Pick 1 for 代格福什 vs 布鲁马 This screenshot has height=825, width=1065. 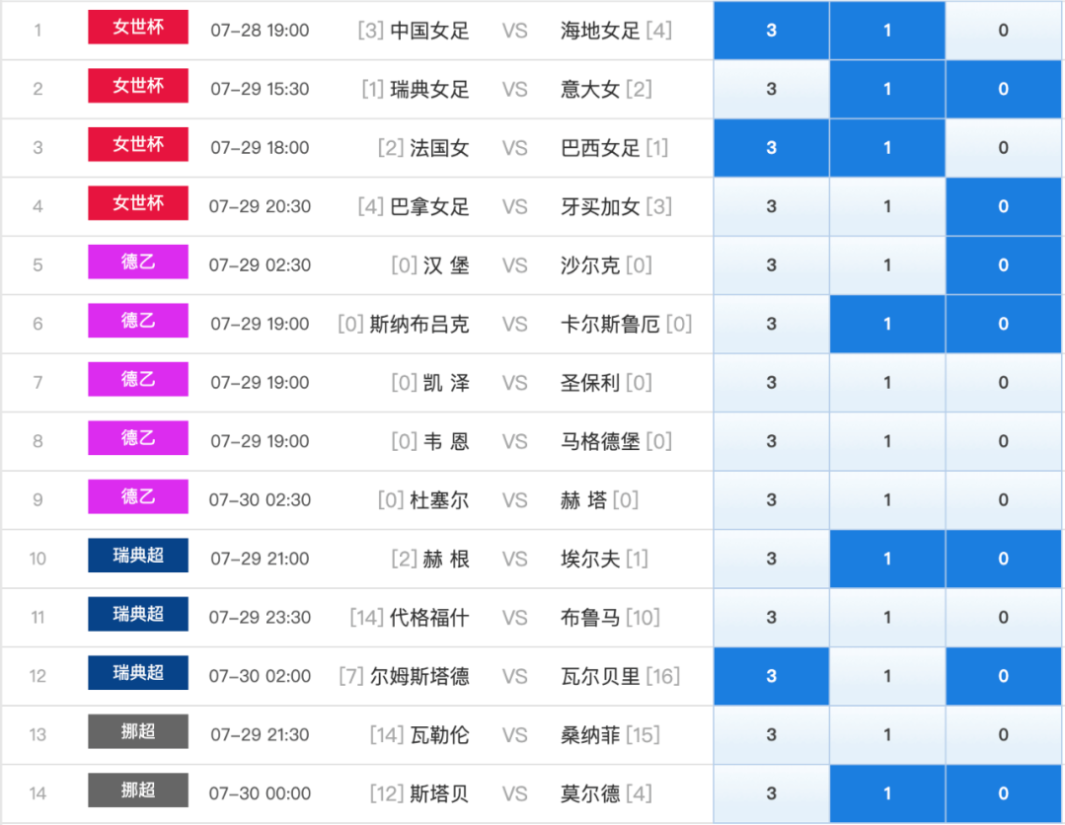[x=887, y=617]
